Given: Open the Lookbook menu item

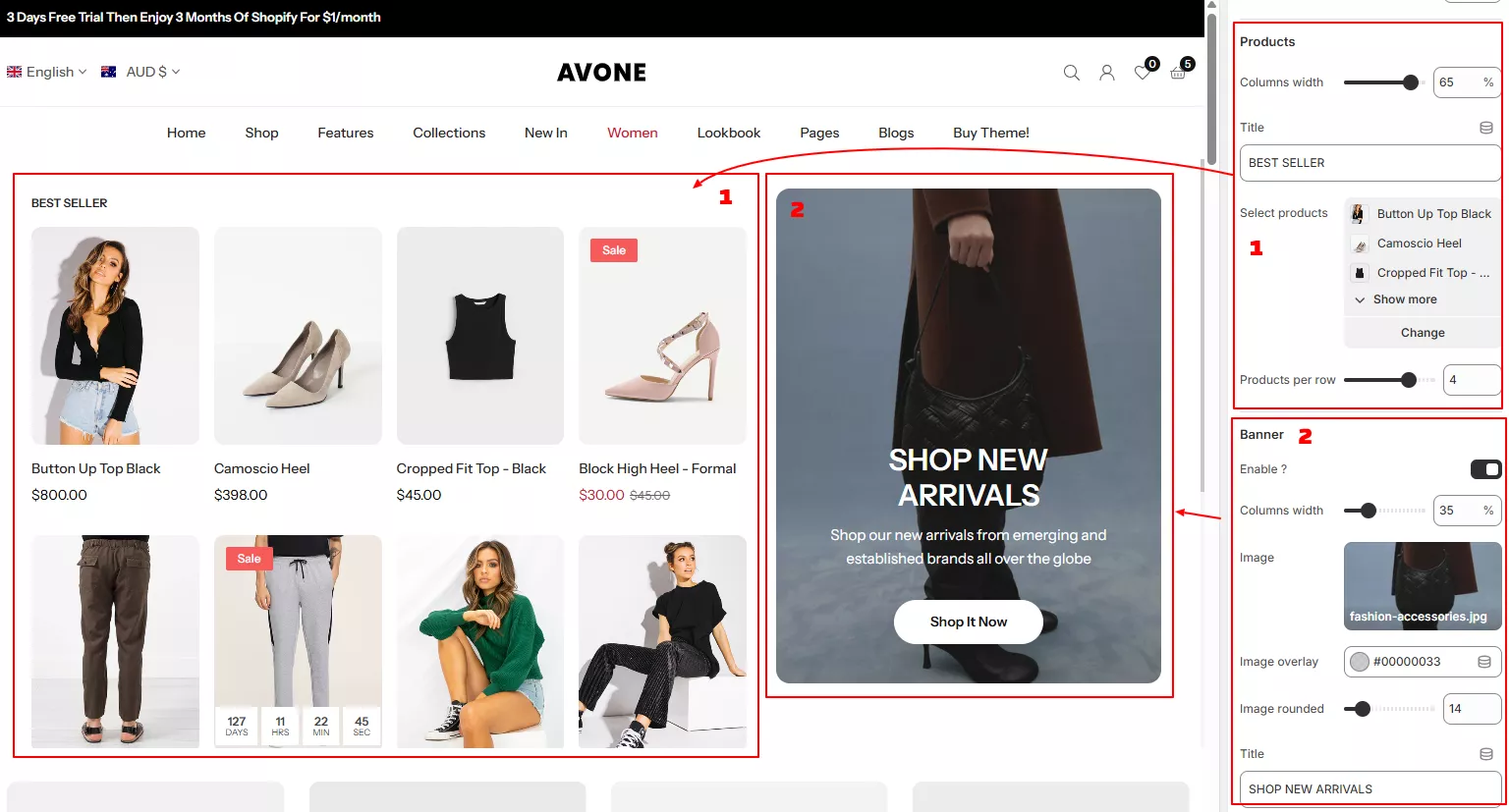Looking at the screenshot, I should tap(728, 133).
